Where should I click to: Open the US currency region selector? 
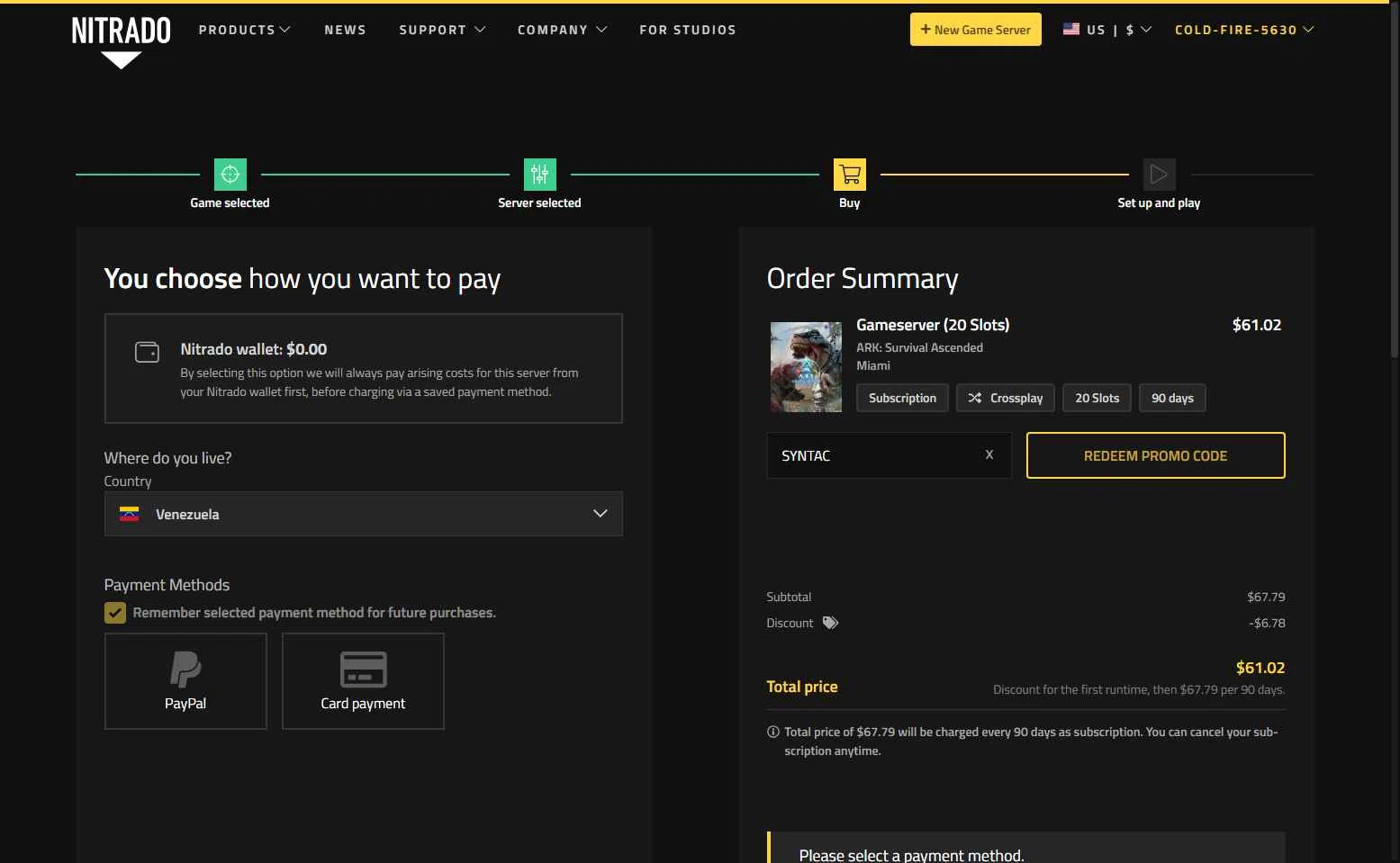[x=1107, y=30]
